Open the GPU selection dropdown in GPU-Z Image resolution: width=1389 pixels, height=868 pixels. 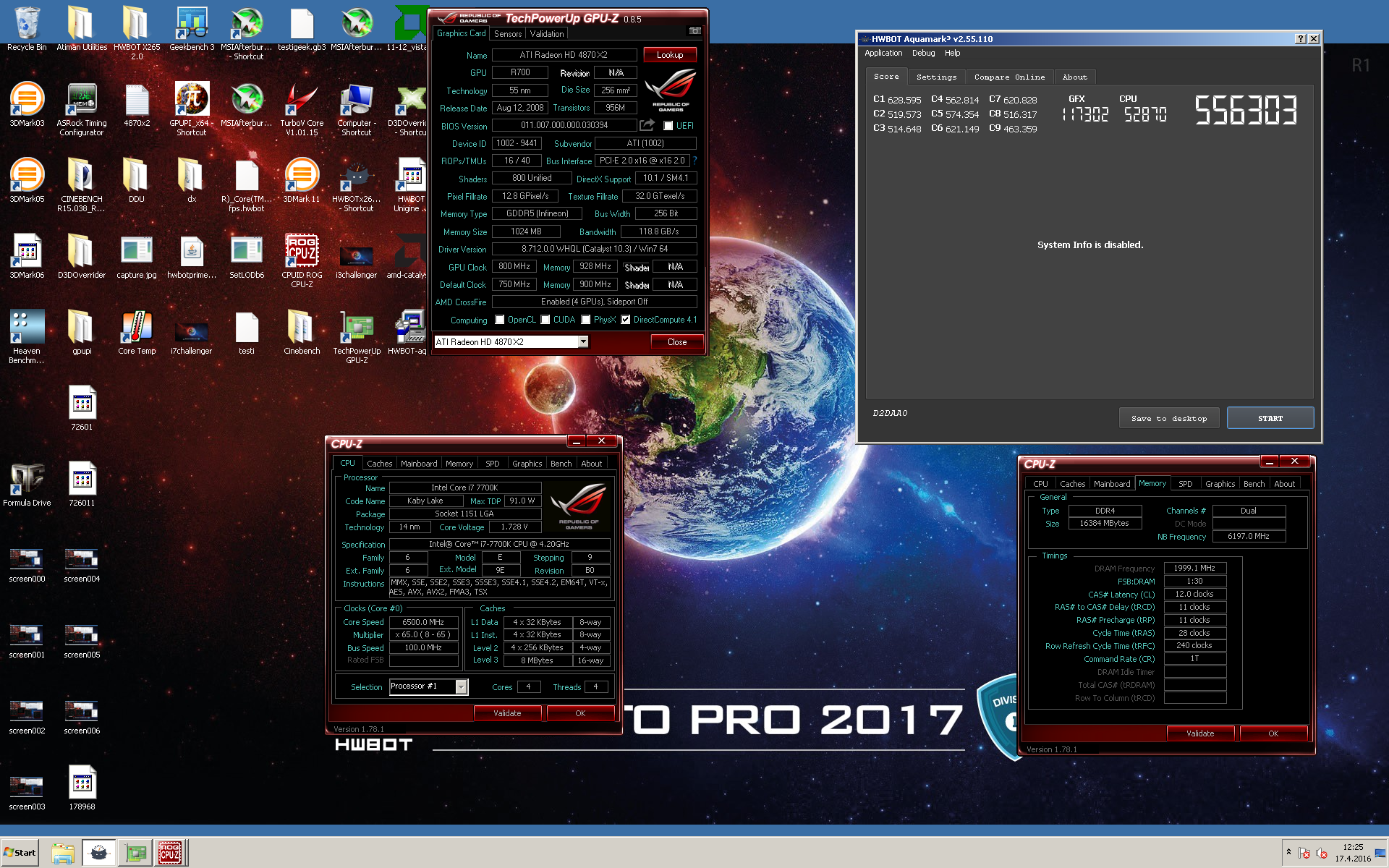583,342
